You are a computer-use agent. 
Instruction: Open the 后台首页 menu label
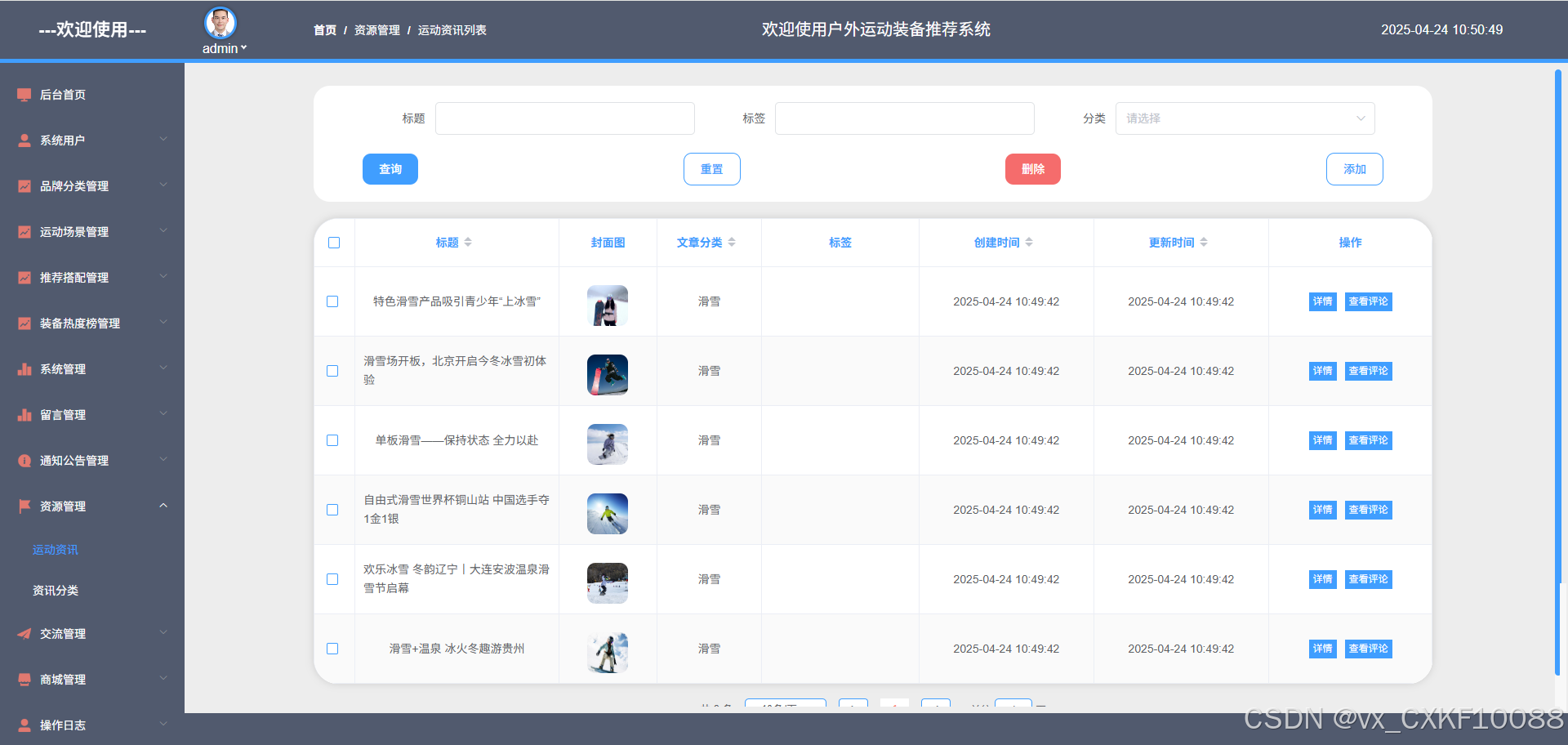tap(63, 95)
